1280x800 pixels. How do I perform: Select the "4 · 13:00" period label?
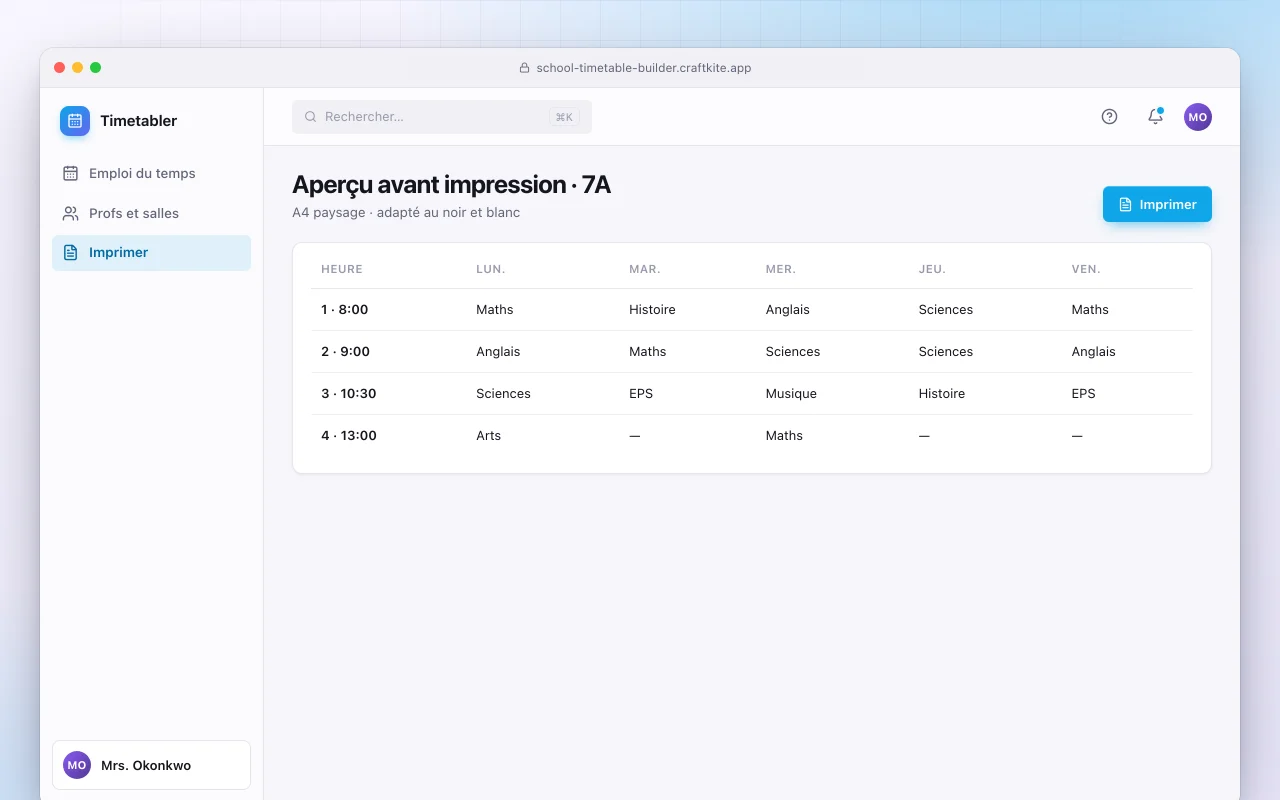click(x=349, y=436)
